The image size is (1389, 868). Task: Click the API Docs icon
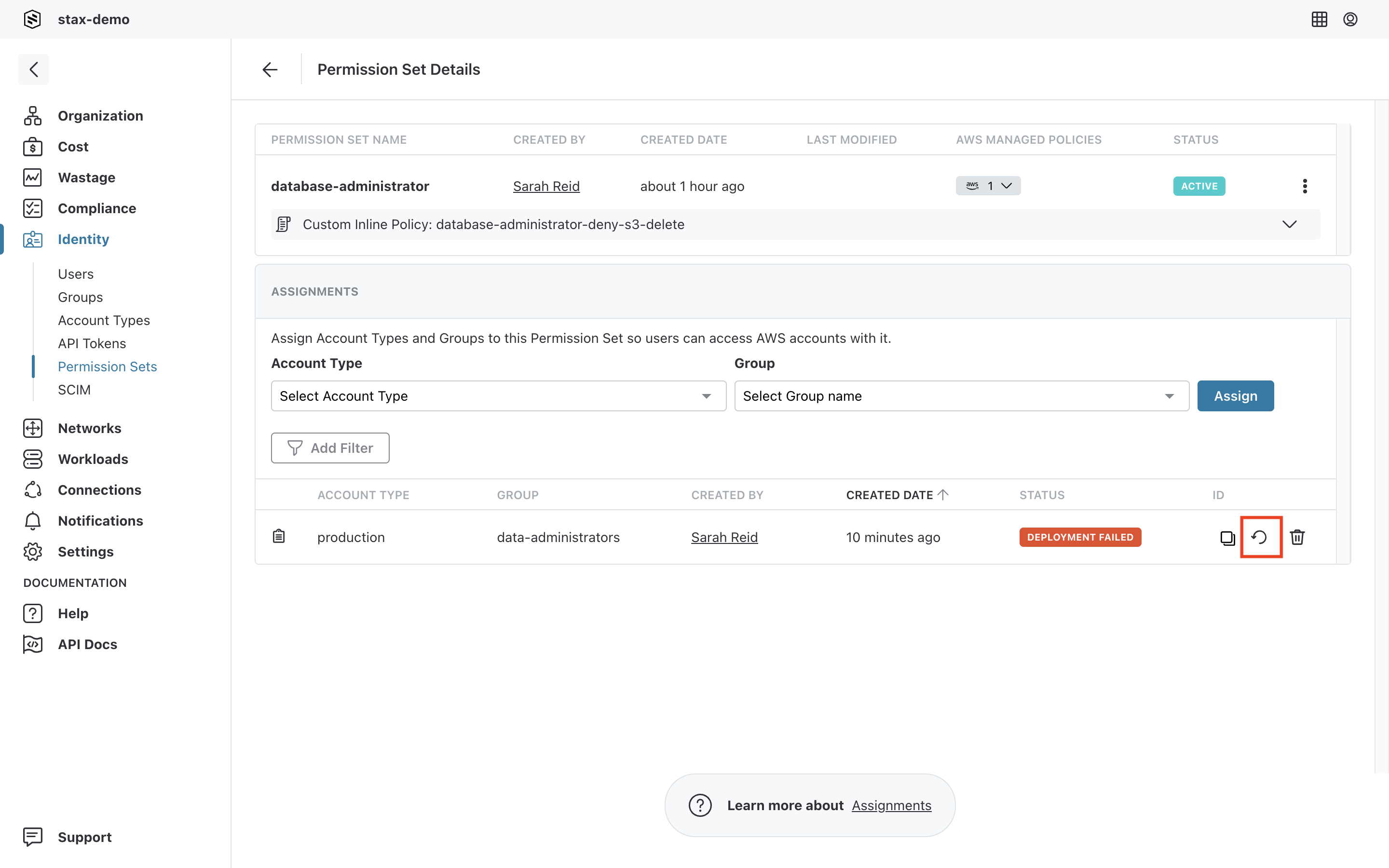[x=33, y=644]
